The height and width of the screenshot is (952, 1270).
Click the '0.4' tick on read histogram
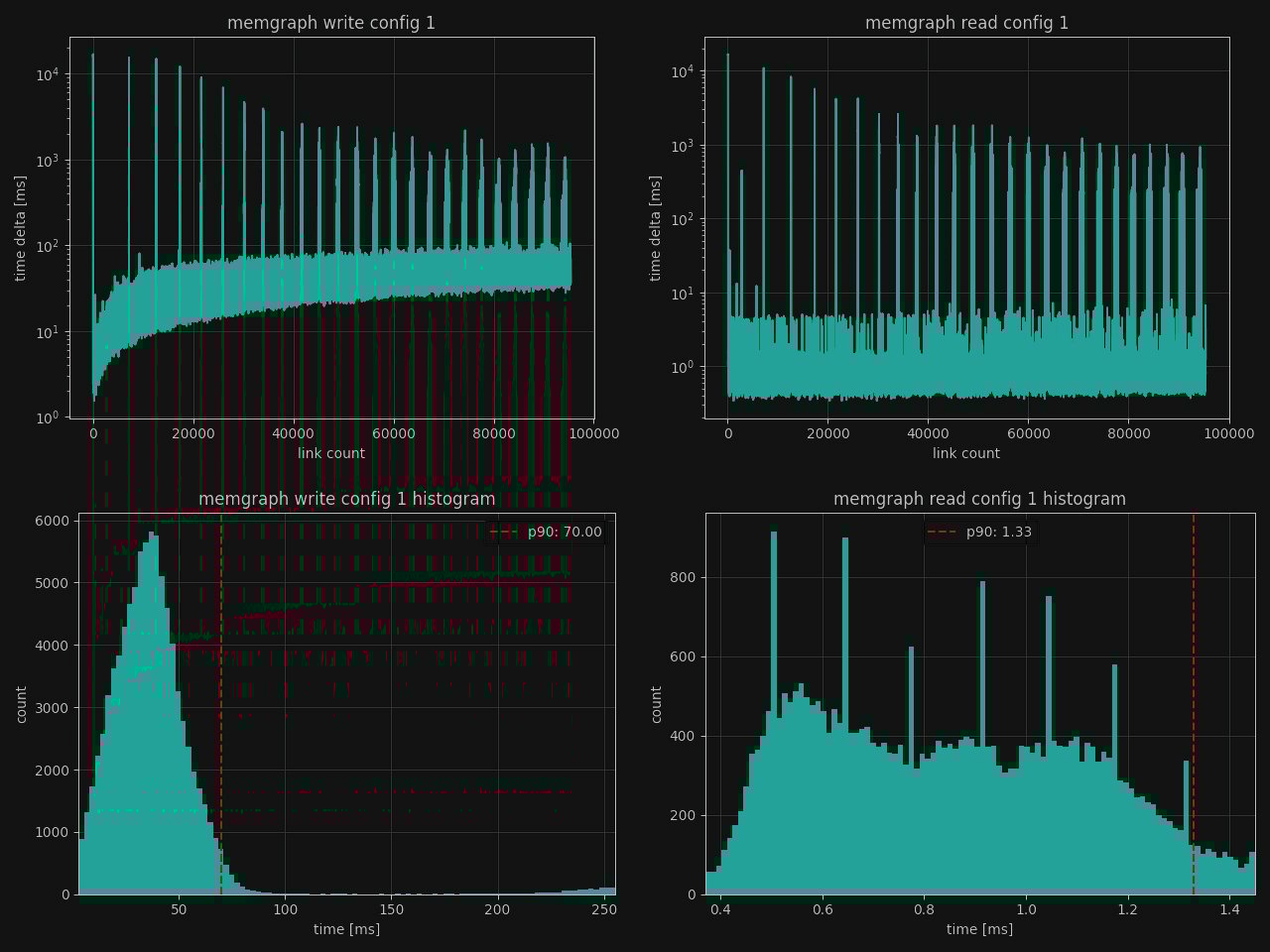click(720, 909)
